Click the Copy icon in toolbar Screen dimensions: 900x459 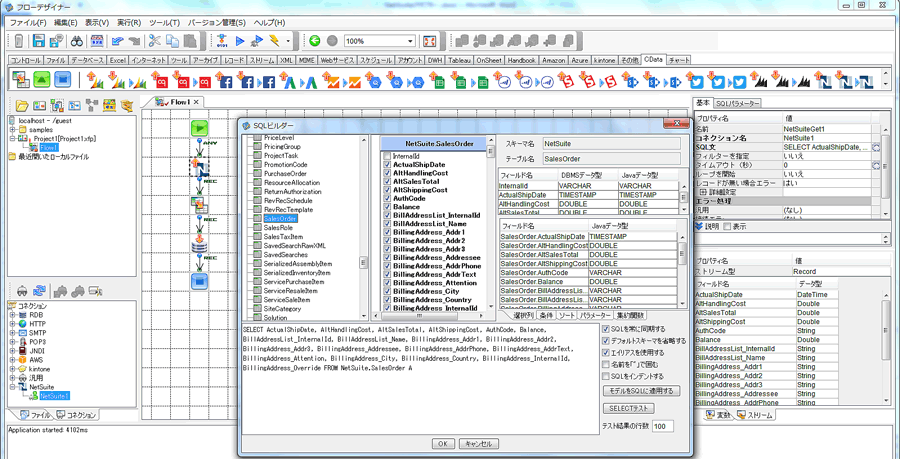pos(173,41)
